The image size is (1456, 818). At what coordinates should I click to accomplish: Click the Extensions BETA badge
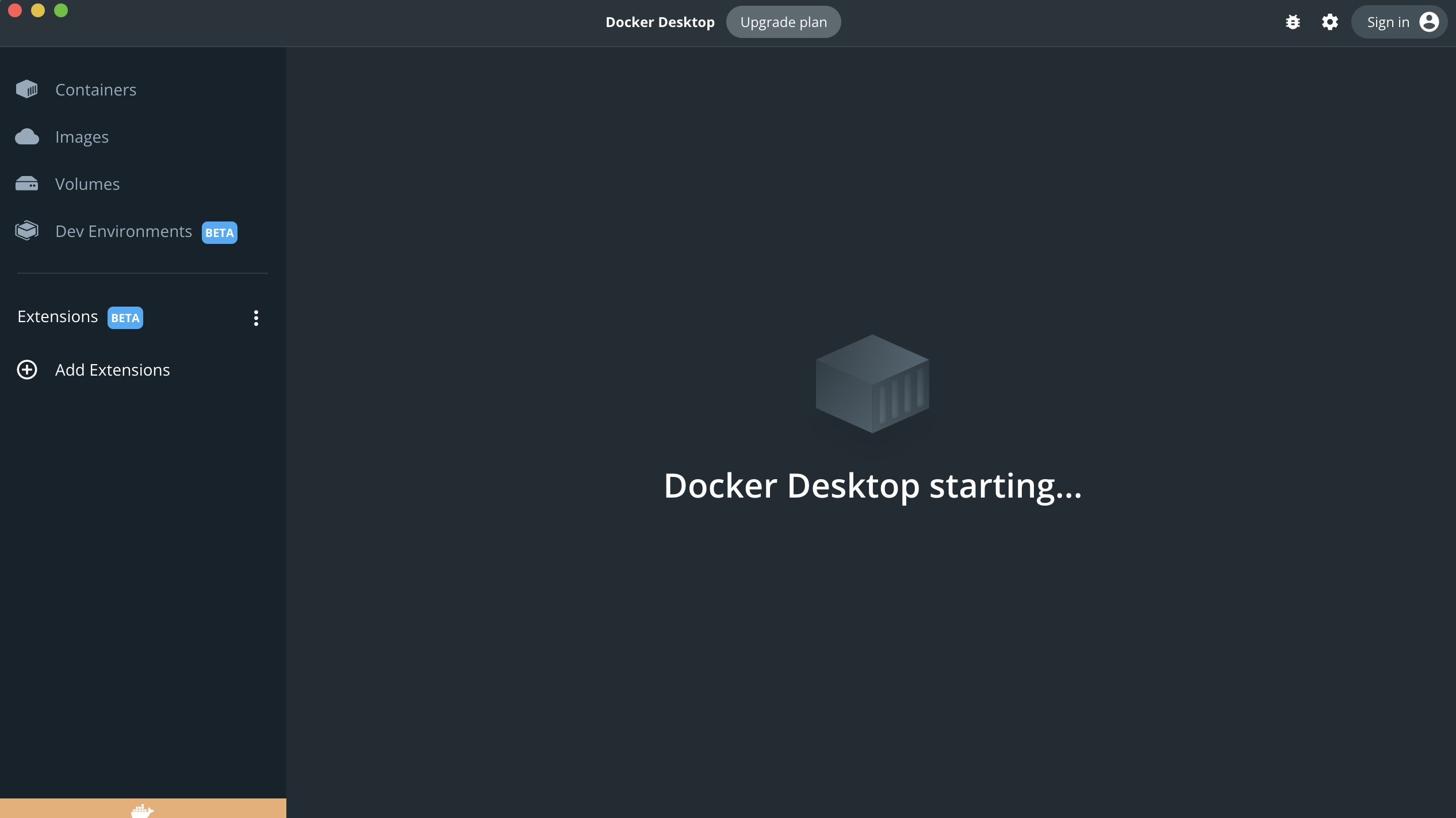click(x=125, y=318)
